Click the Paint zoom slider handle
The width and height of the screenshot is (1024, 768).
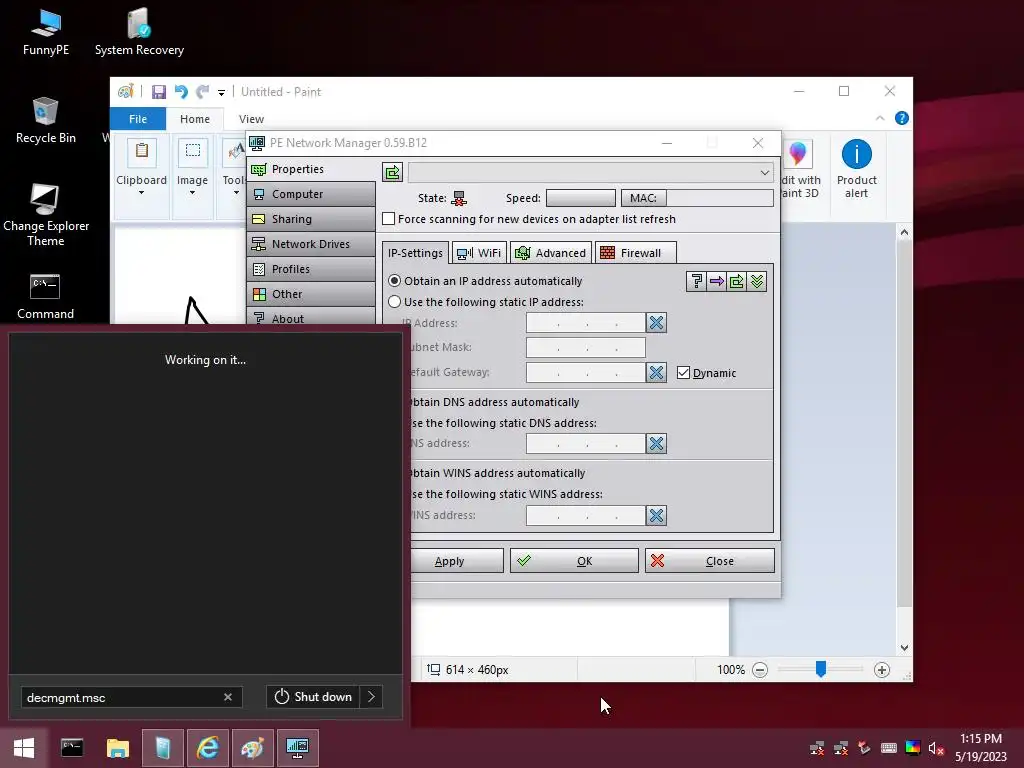click(821, 669)
